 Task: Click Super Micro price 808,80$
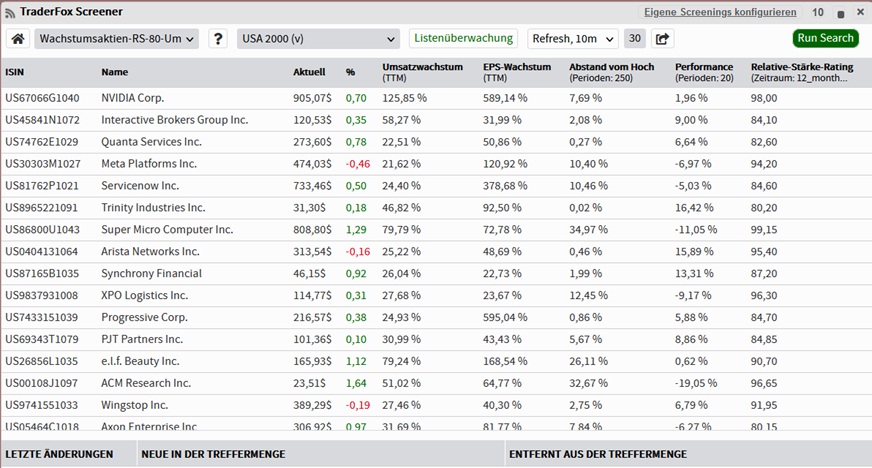312,230
